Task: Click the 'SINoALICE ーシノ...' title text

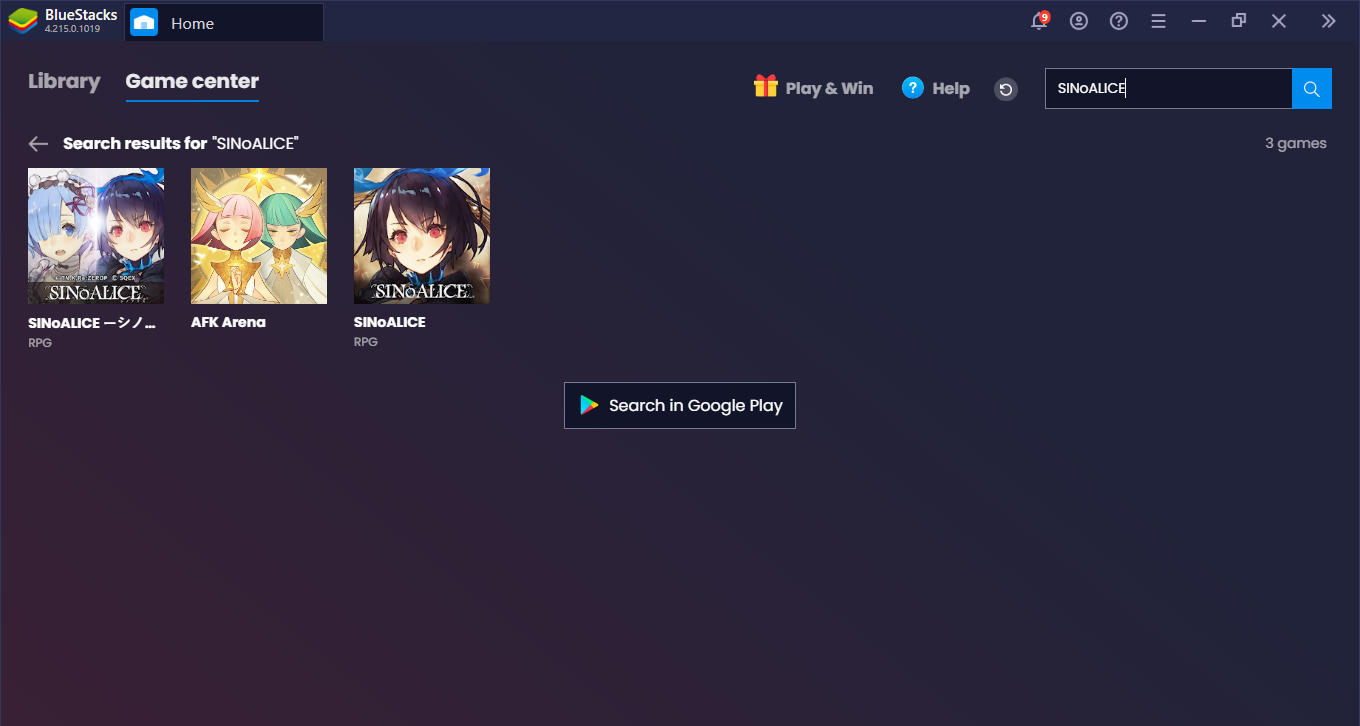Action: pos(92,323)
